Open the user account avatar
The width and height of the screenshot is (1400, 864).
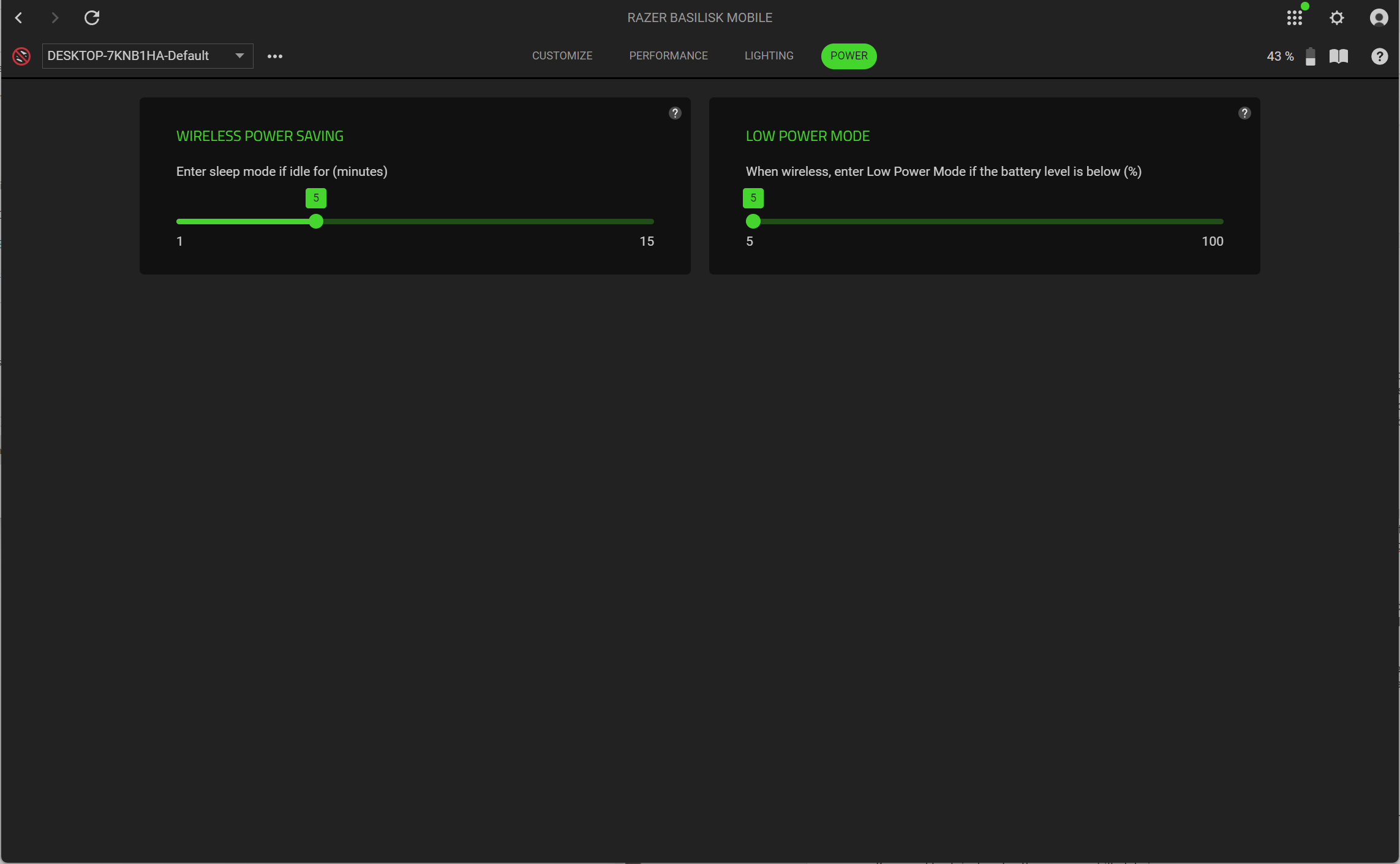click(x=1379, y=18)
